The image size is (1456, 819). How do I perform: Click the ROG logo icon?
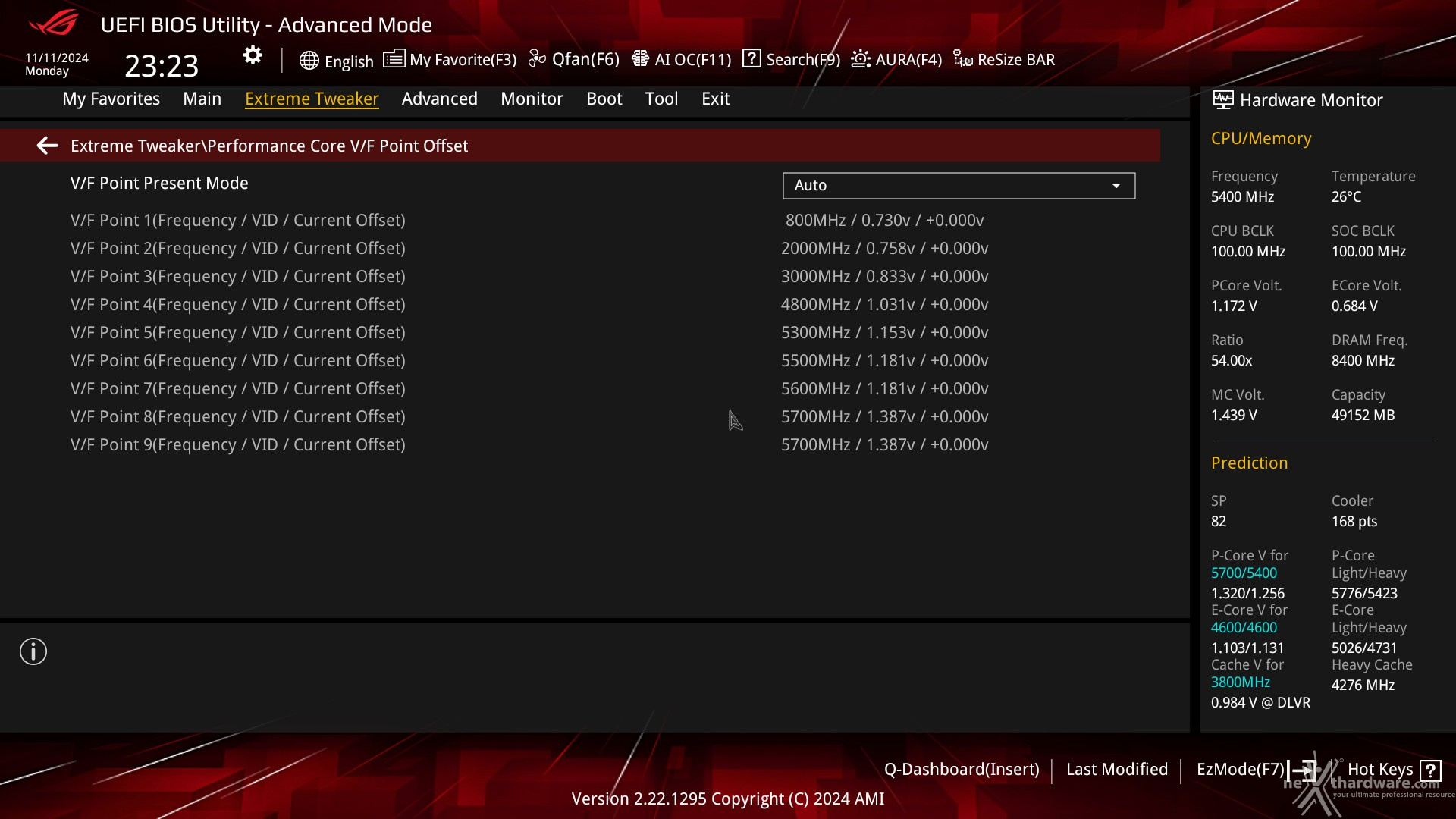pos(53,23)
